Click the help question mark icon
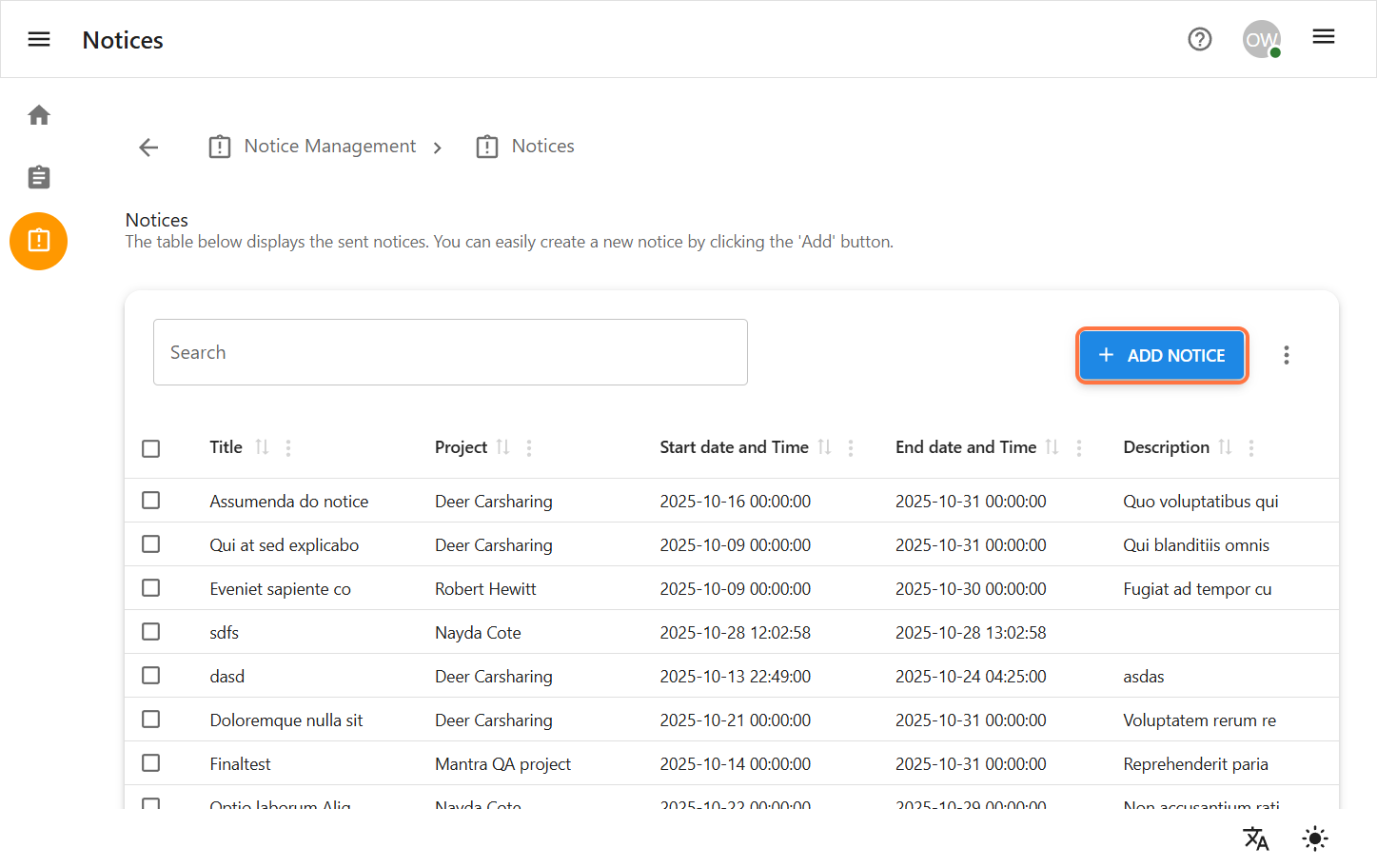Image resolution: width=1377 pixels, height=868 pixels. pyautogui.click(x=1199, y=39)
